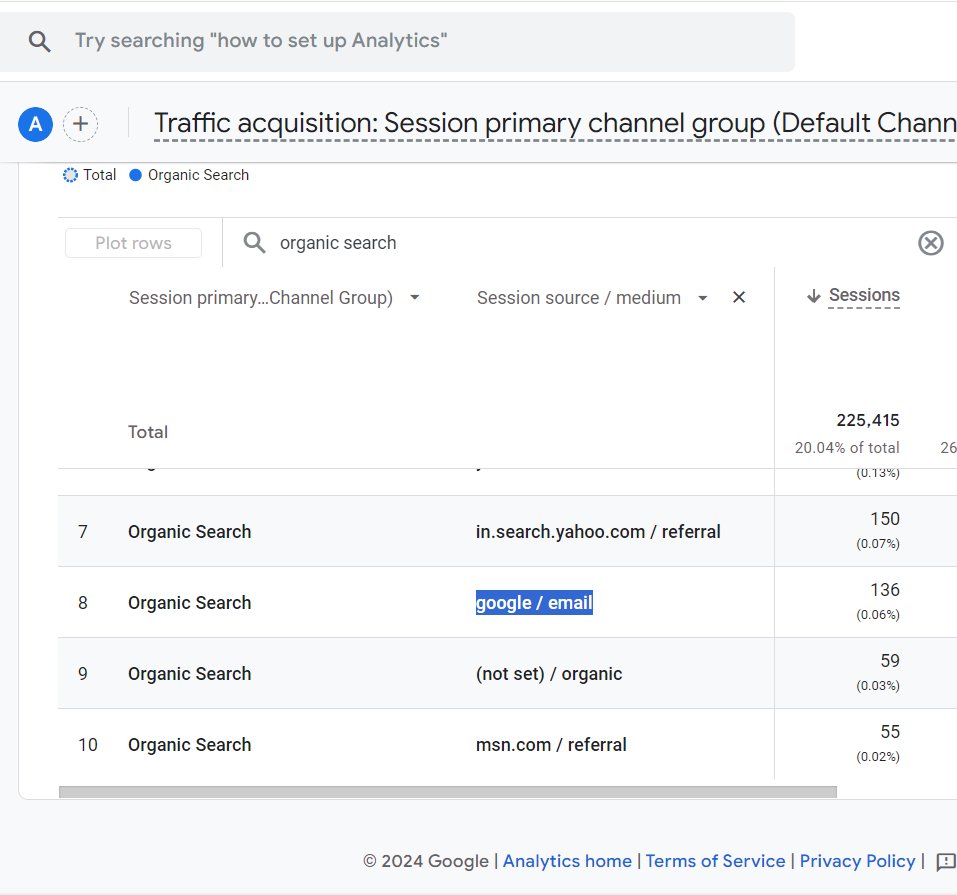Screen dimensions: 957x895
Task: Select 'in.search.yahoo.com / referral' cell
Action: (x=598, y=532)
